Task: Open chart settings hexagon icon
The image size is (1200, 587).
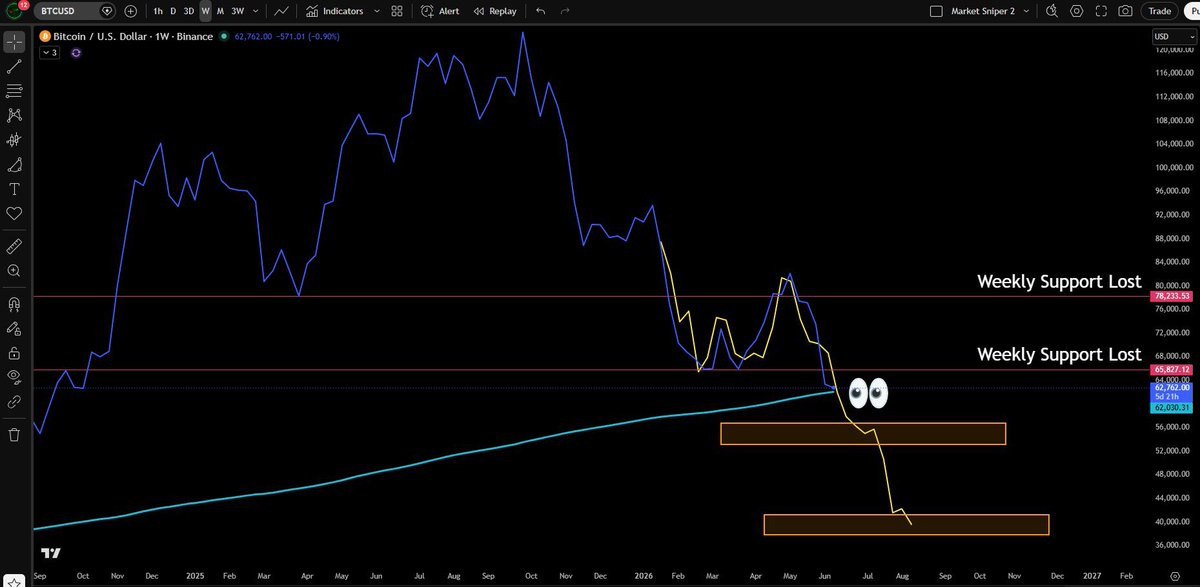Action: tap(1076, 11)
